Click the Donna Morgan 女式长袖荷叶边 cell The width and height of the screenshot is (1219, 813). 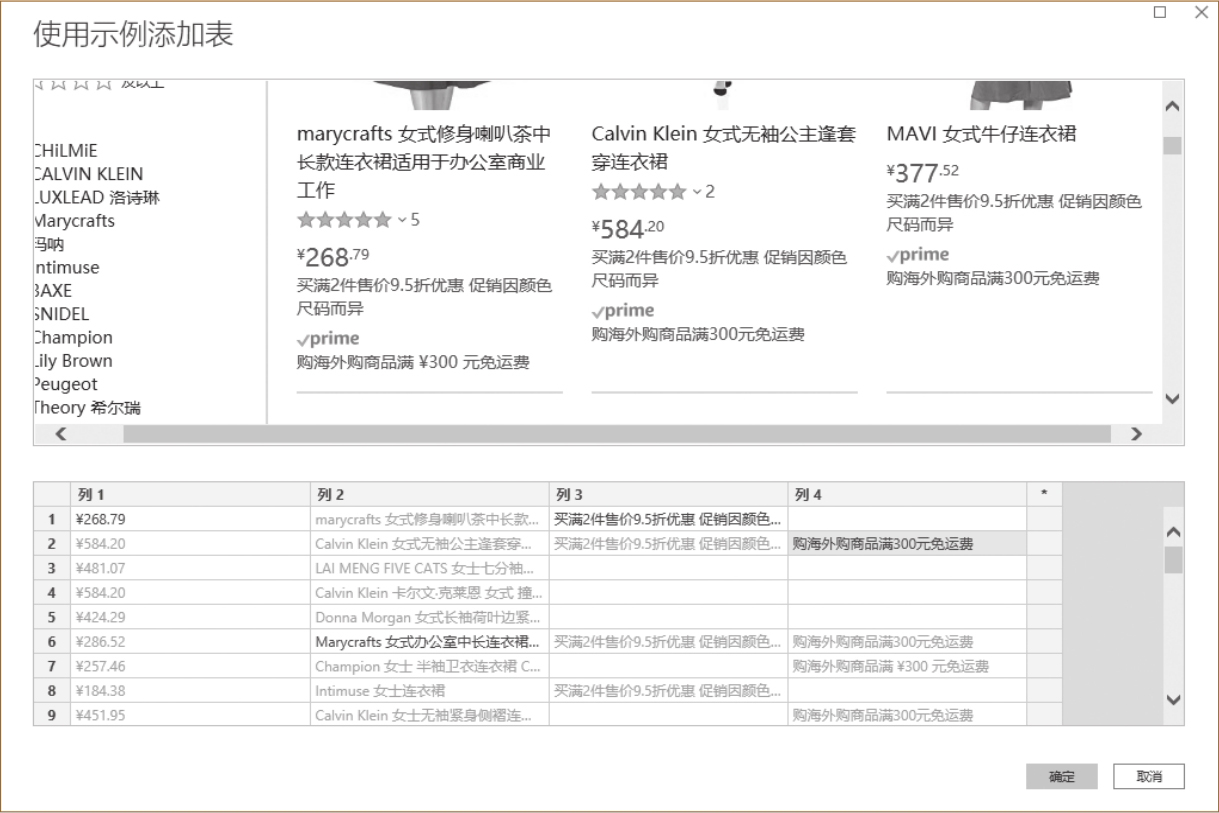(x=429, y=618)
